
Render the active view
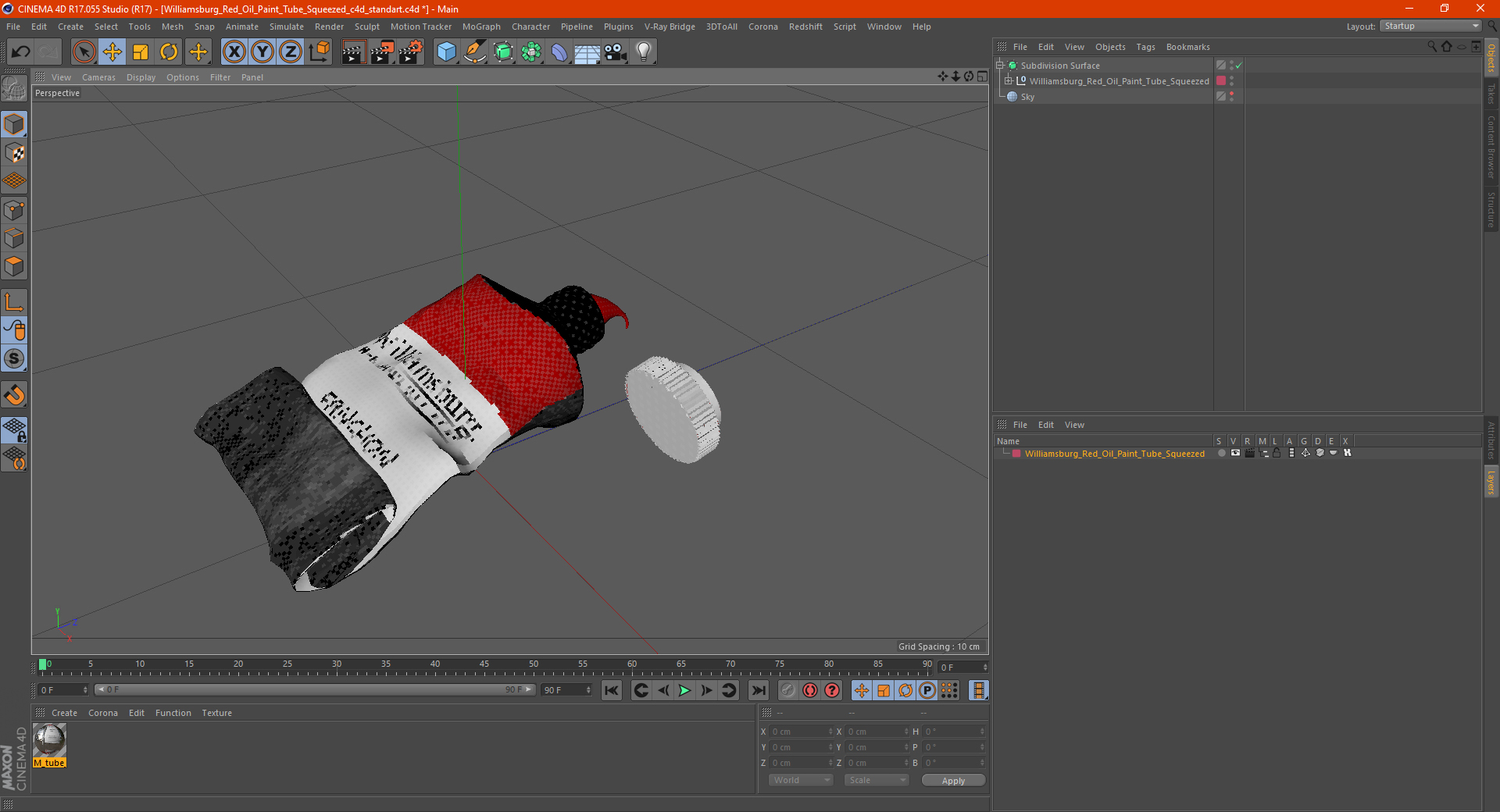pos(353,52)
